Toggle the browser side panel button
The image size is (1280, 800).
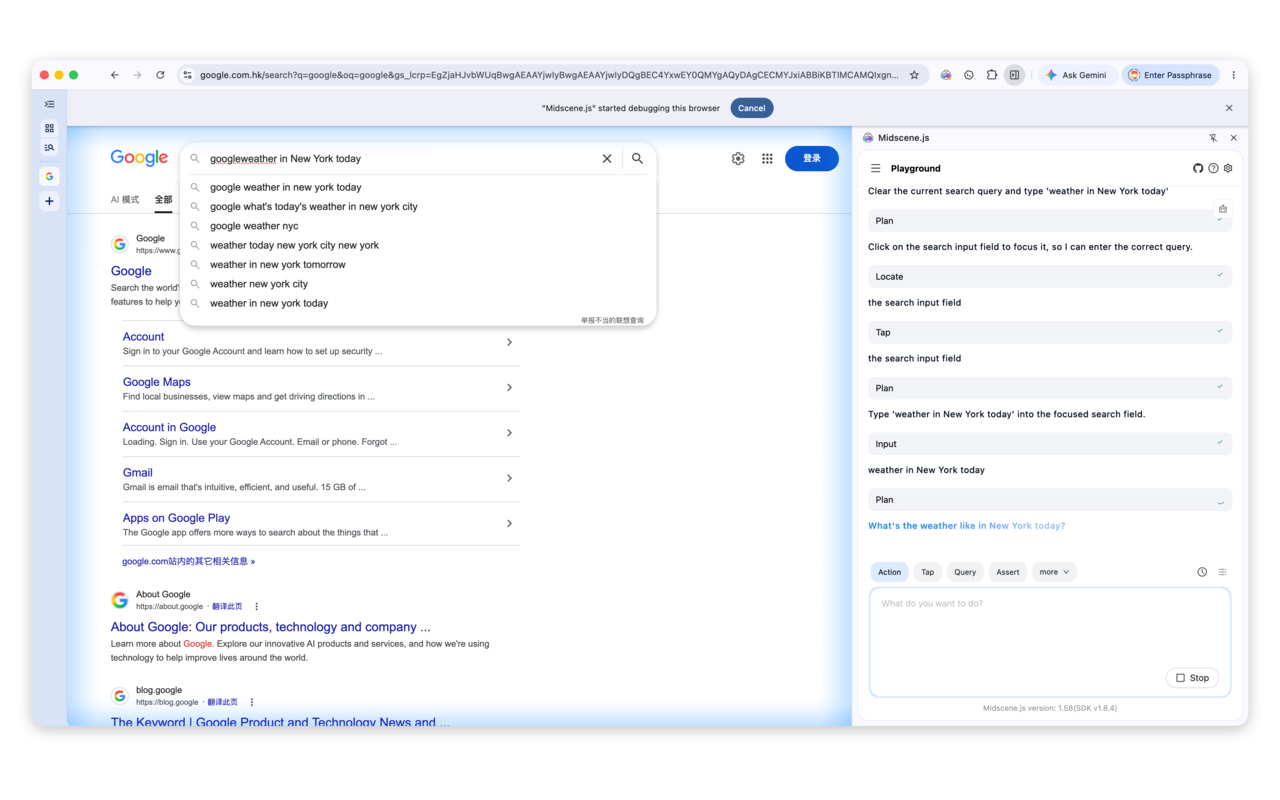(1014, 75)
